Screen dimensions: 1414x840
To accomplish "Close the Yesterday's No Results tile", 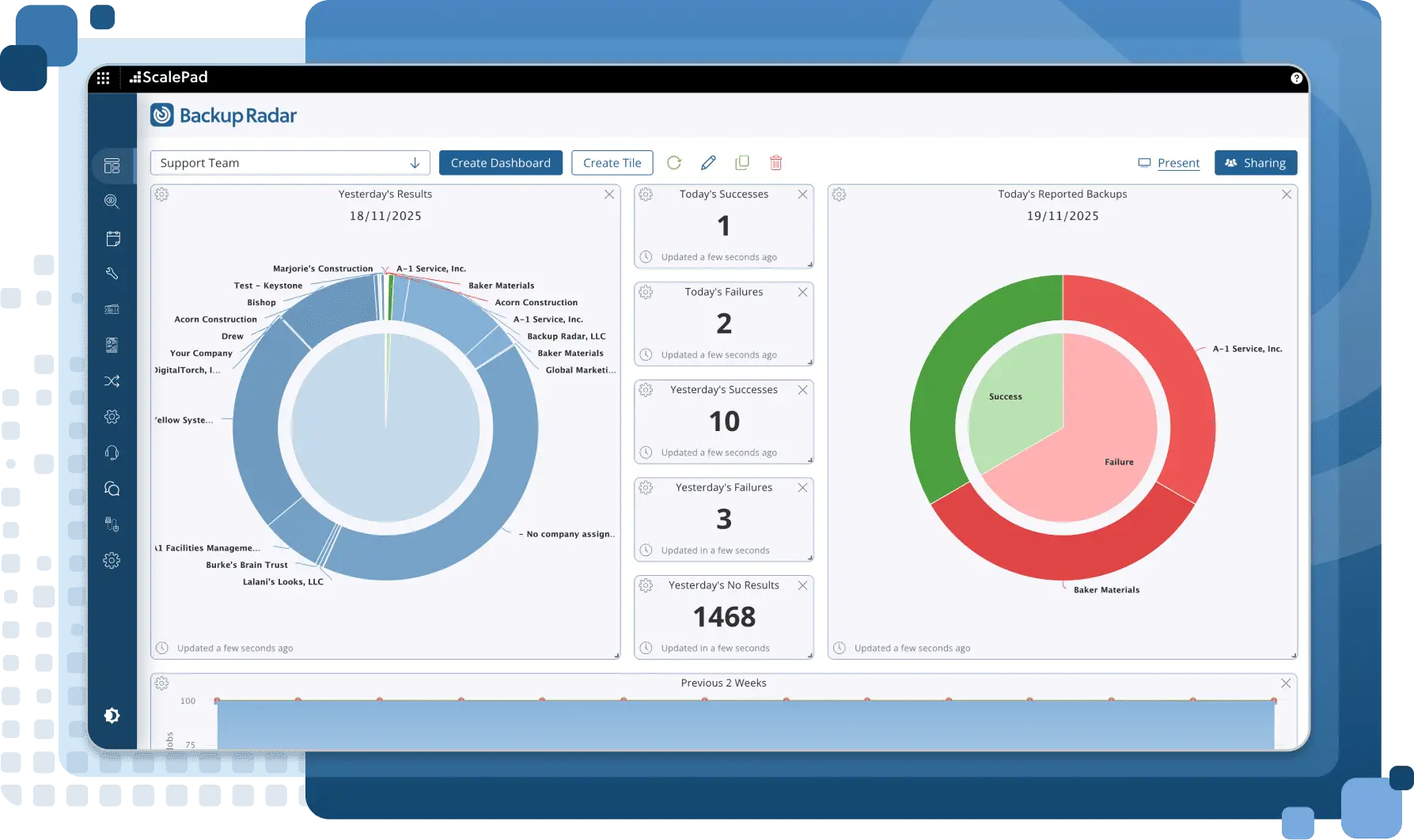I will [x=802, y=585].
